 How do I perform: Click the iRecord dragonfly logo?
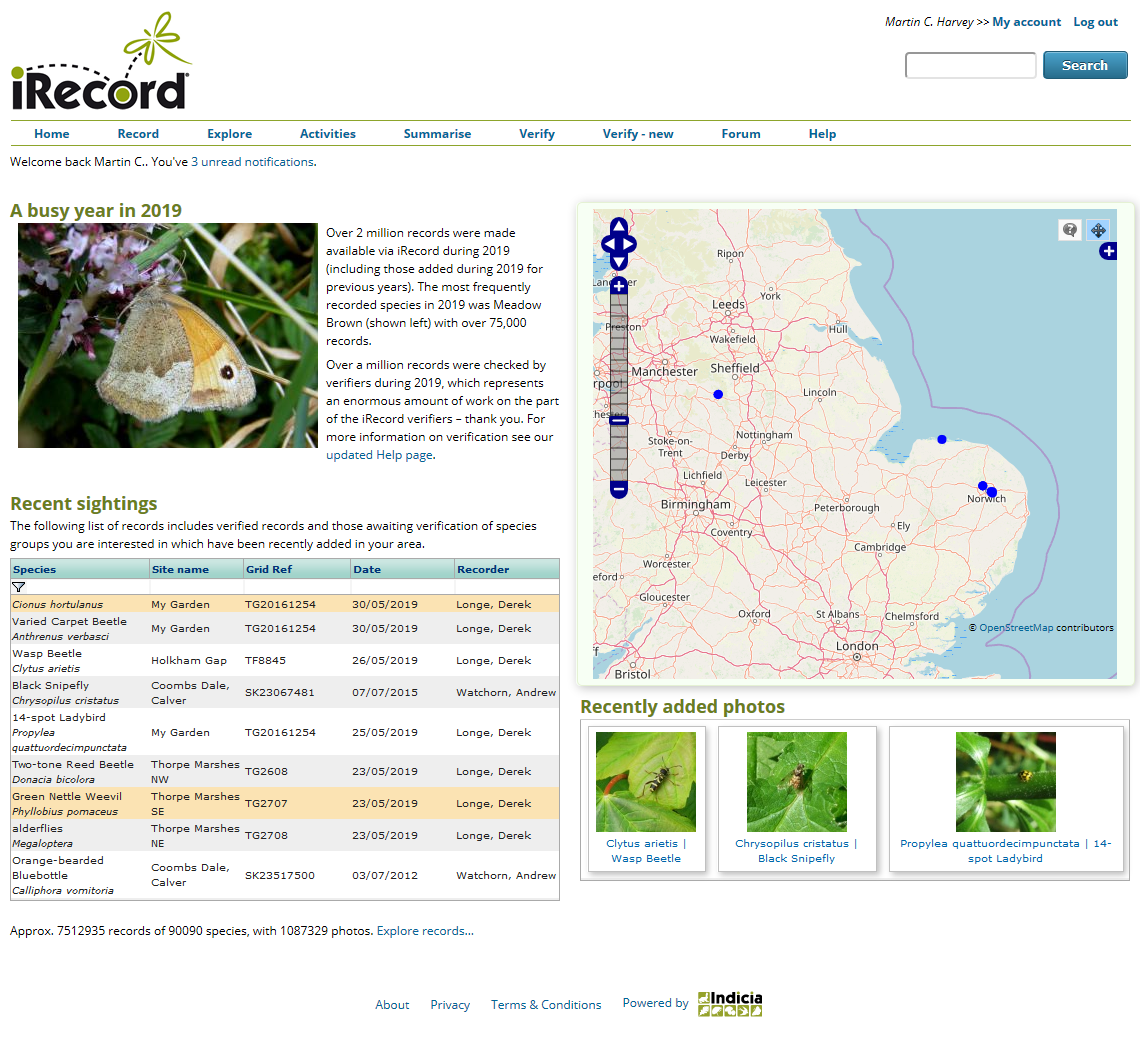pyautogui.click(x=100, y=60)
